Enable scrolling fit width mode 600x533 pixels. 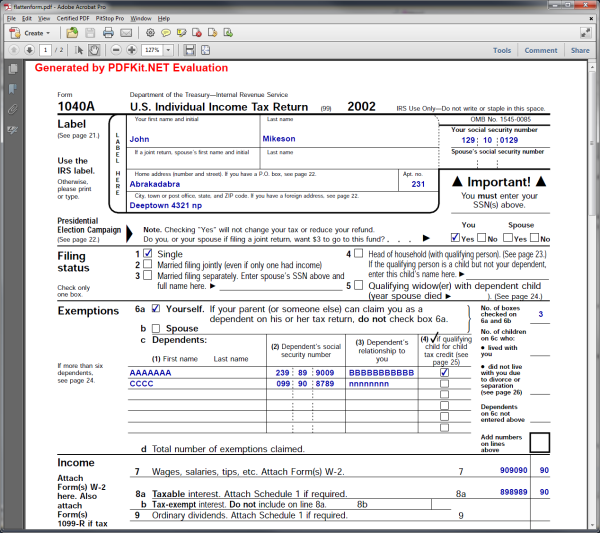tap(189, 50)
